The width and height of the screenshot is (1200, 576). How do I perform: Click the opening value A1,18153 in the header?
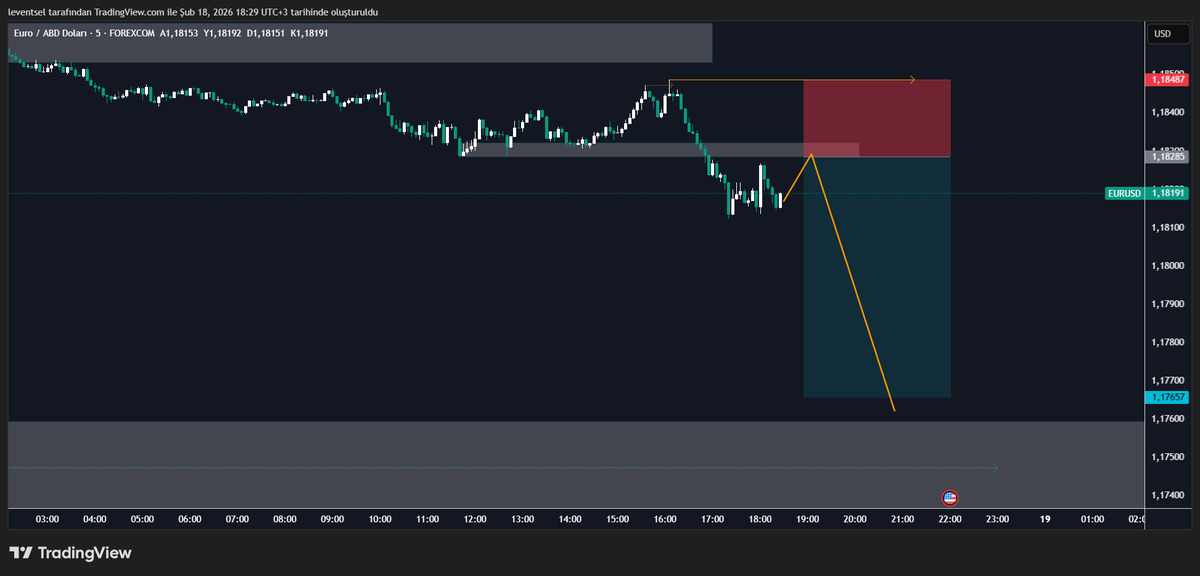pyautogui.click(x=178, y=34)
